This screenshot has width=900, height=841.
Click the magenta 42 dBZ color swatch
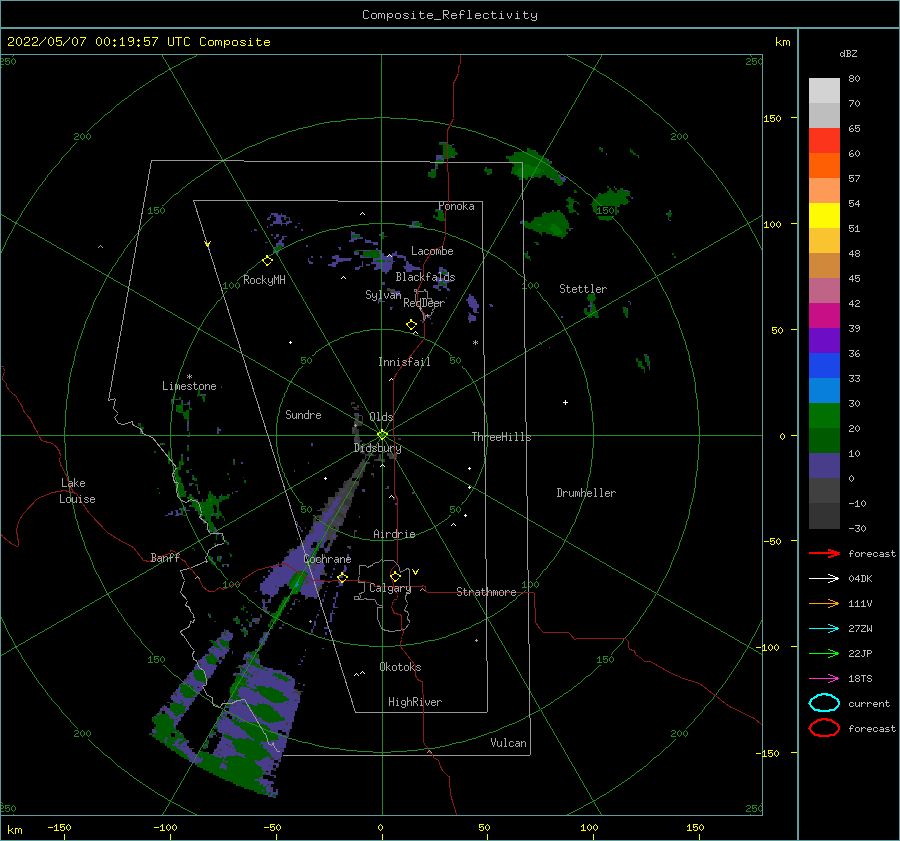coord(824,315)
